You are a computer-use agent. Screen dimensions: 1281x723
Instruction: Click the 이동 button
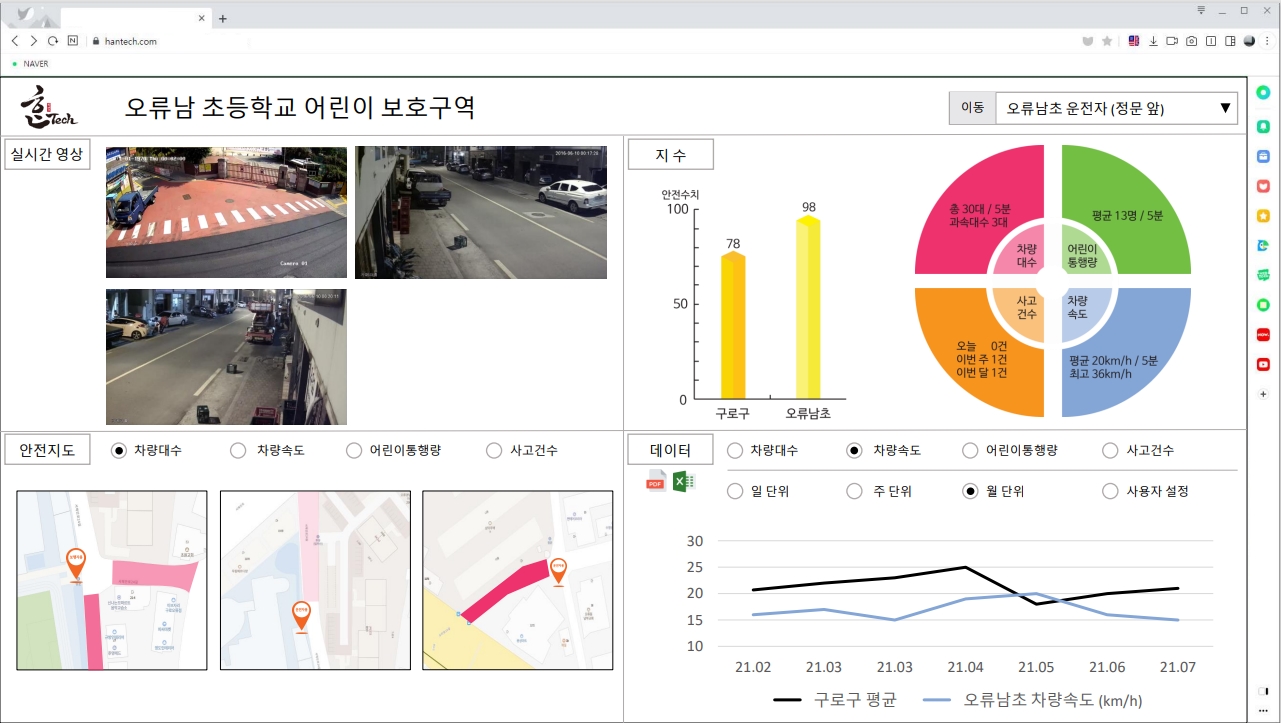point(972,108)
